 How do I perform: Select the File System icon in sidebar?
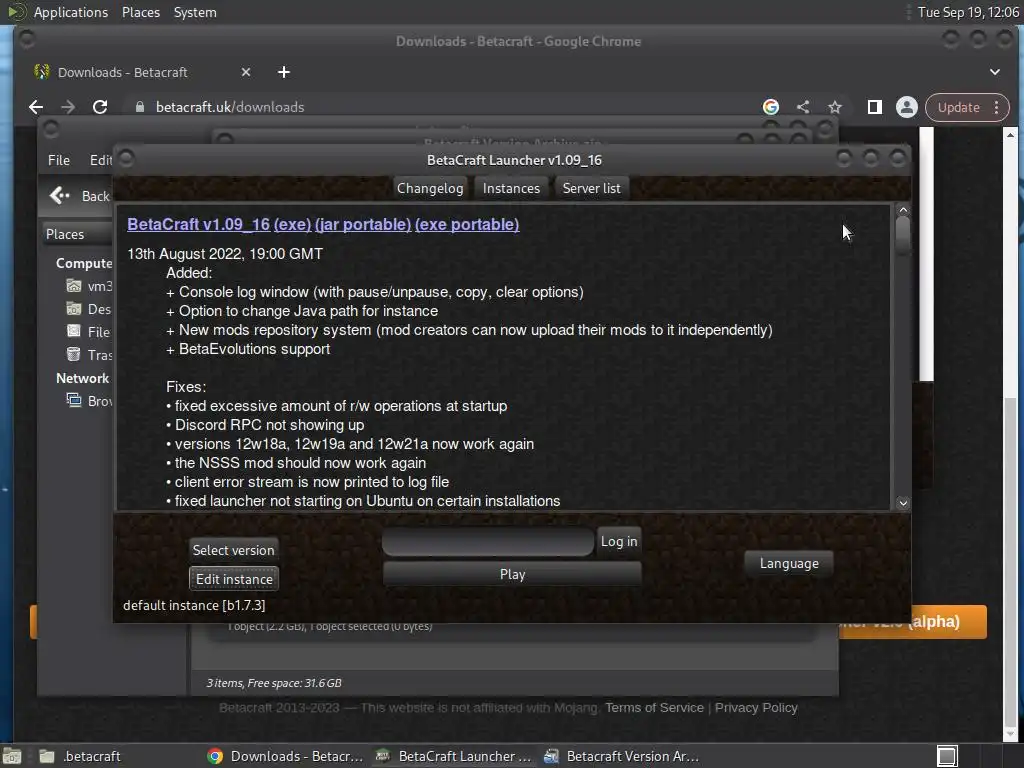(x=74, y=331)
